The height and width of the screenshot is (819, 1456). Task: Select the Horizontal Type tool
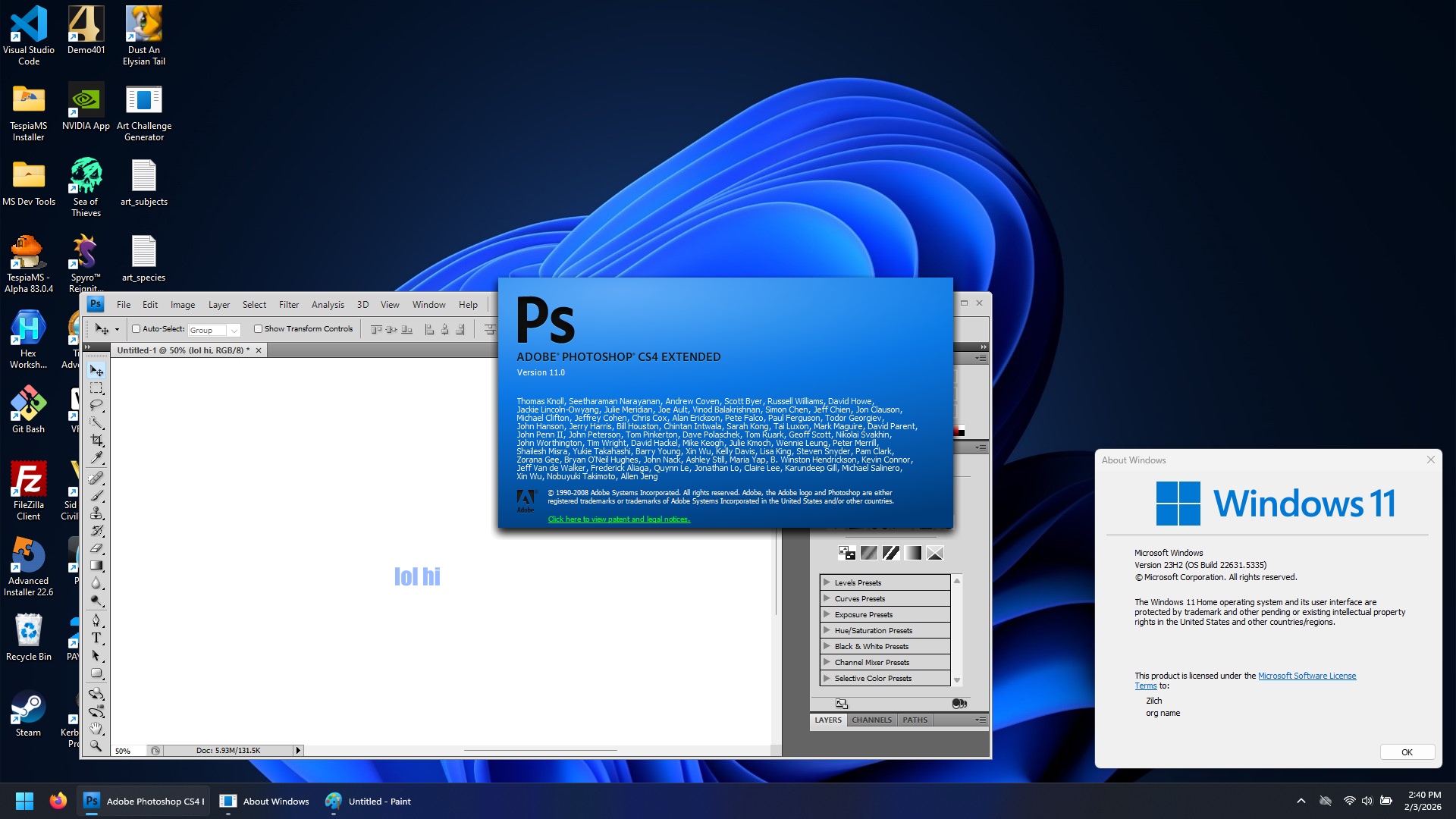click(96, 638)
